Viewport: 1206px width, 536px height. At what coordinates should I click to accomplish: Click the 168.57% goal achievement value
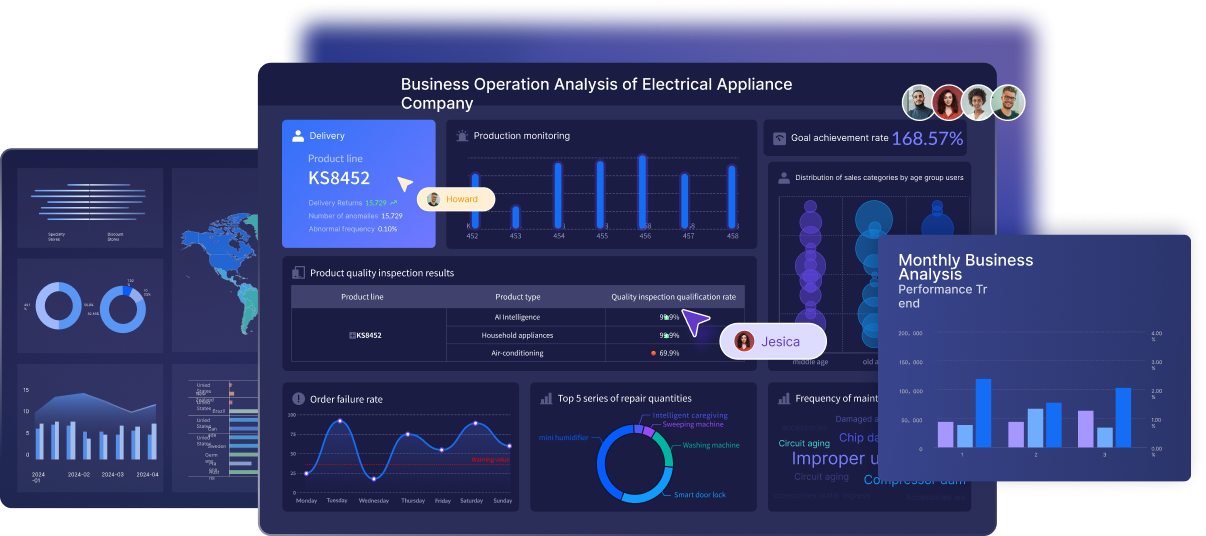click(x=927, y=139)
